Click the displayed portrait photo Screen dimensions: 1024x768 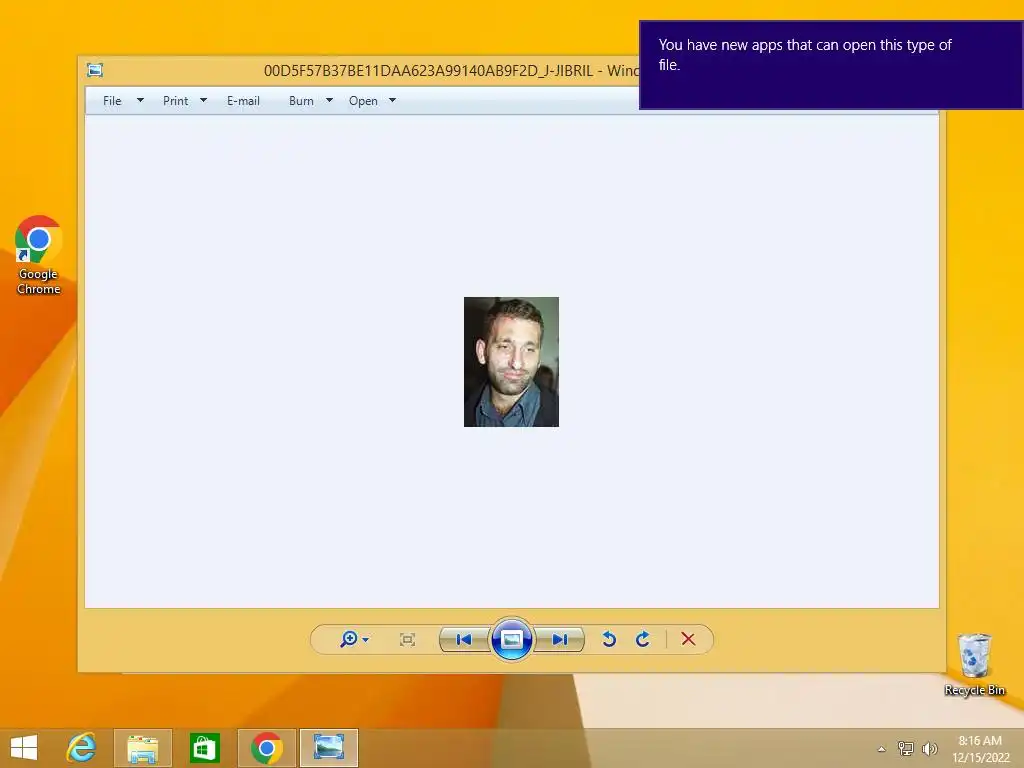pyautogui.click(x=511, y=362)
